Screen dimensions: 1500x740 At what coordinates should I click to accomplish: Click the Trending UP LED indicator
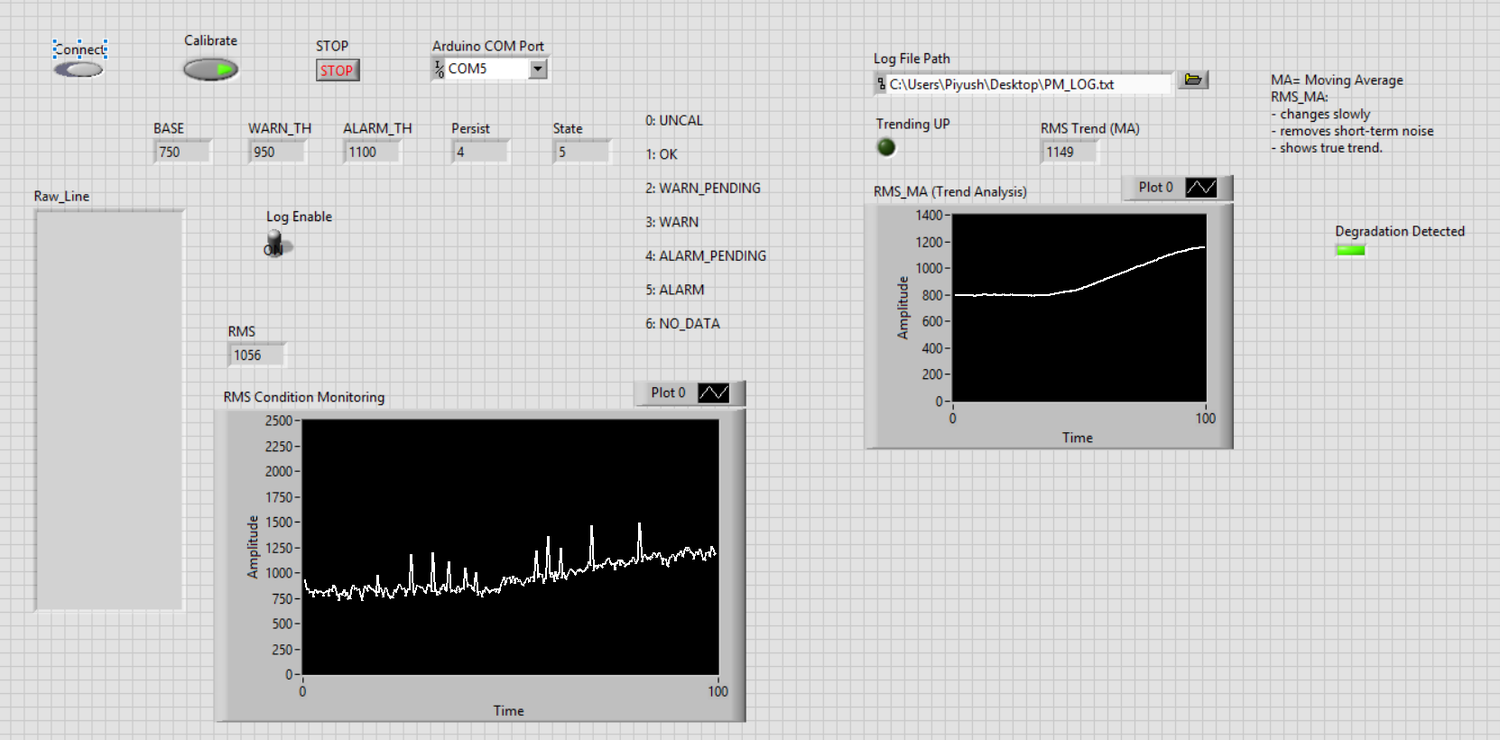(x=886, y=147)
